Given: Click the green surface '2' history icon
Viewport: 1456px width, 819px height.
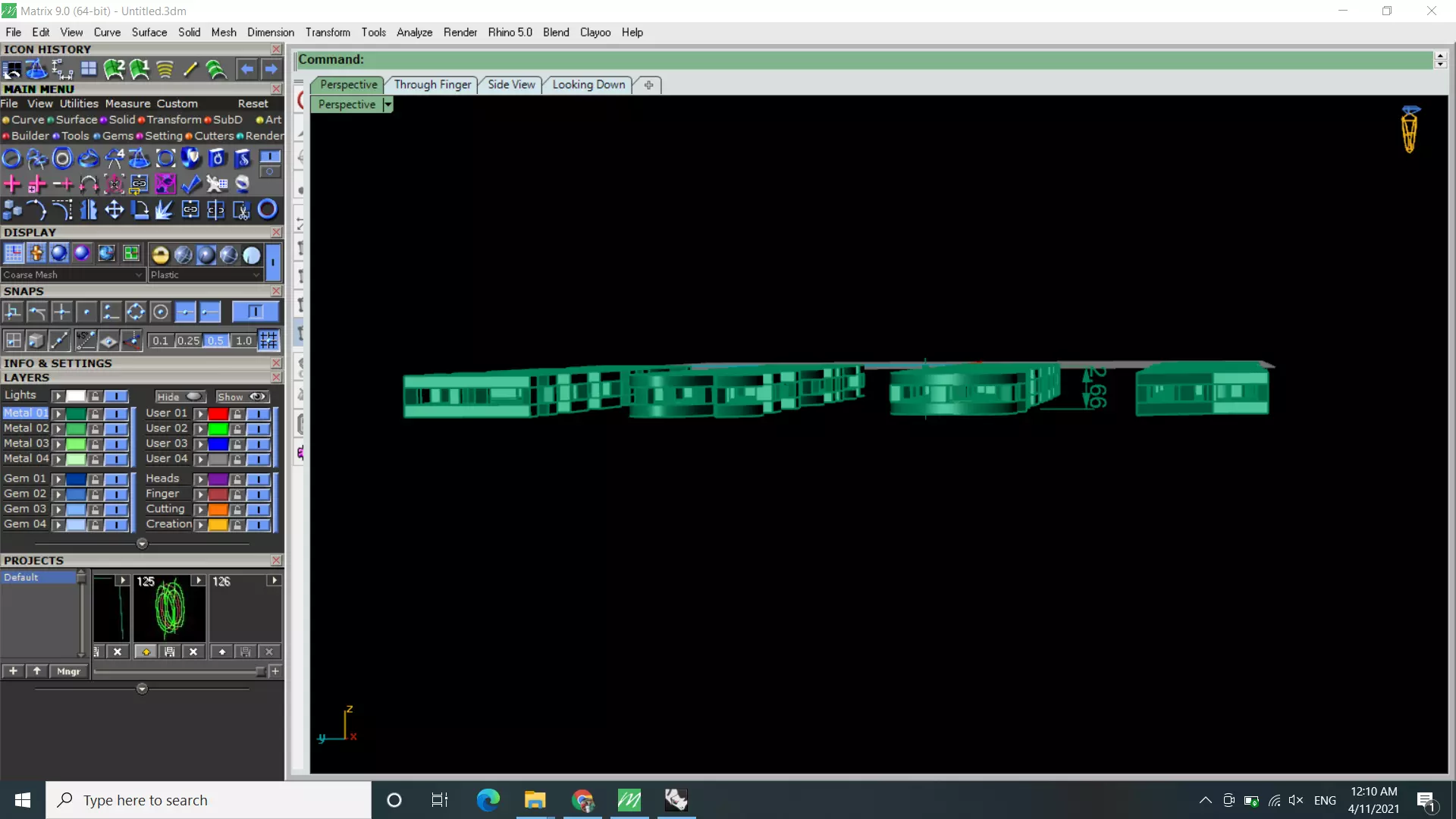Looking at the screenshot, I should point(114,70).
